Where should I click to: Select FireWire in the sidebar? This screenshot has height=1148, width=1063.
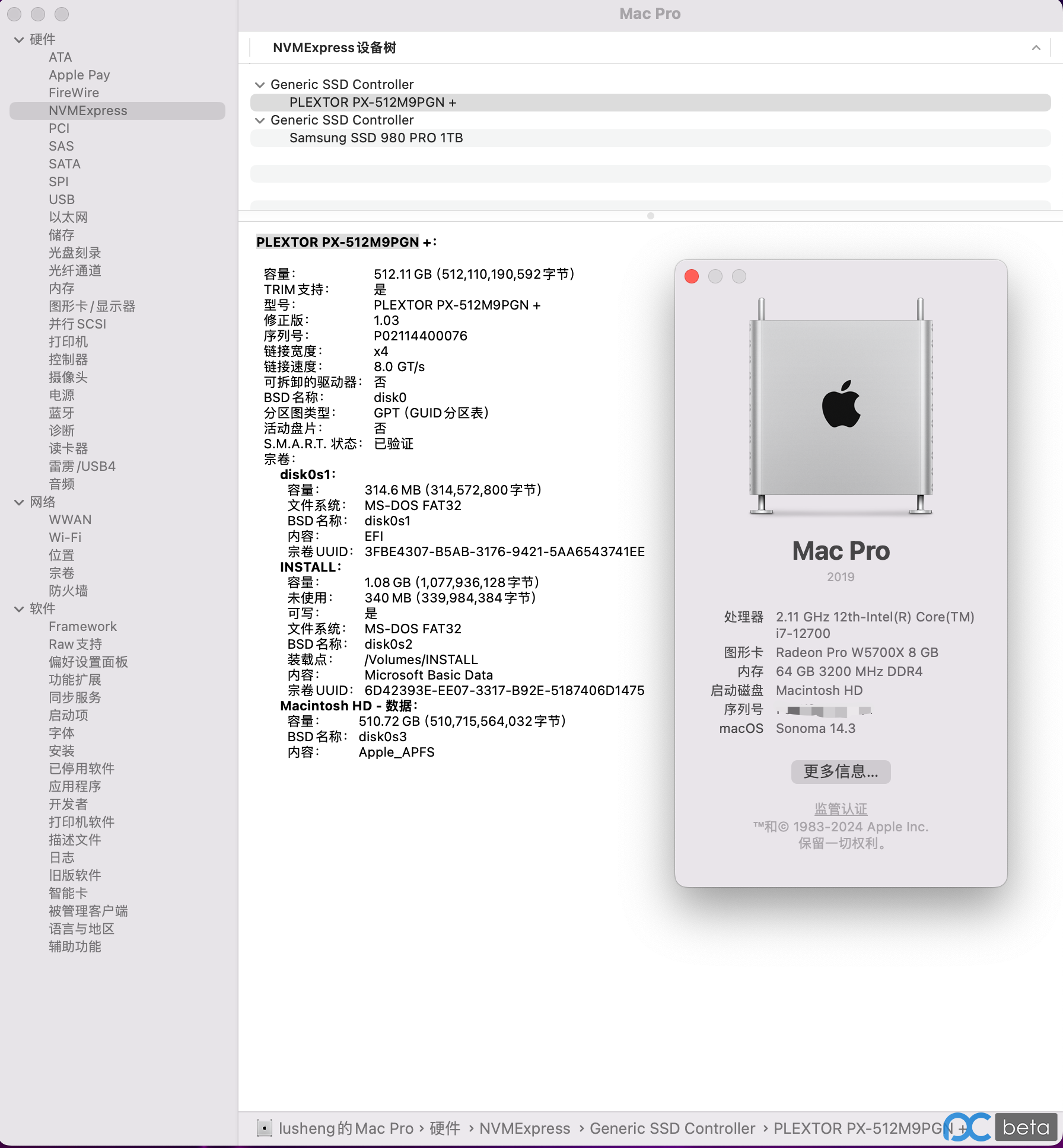coord(74,93)
